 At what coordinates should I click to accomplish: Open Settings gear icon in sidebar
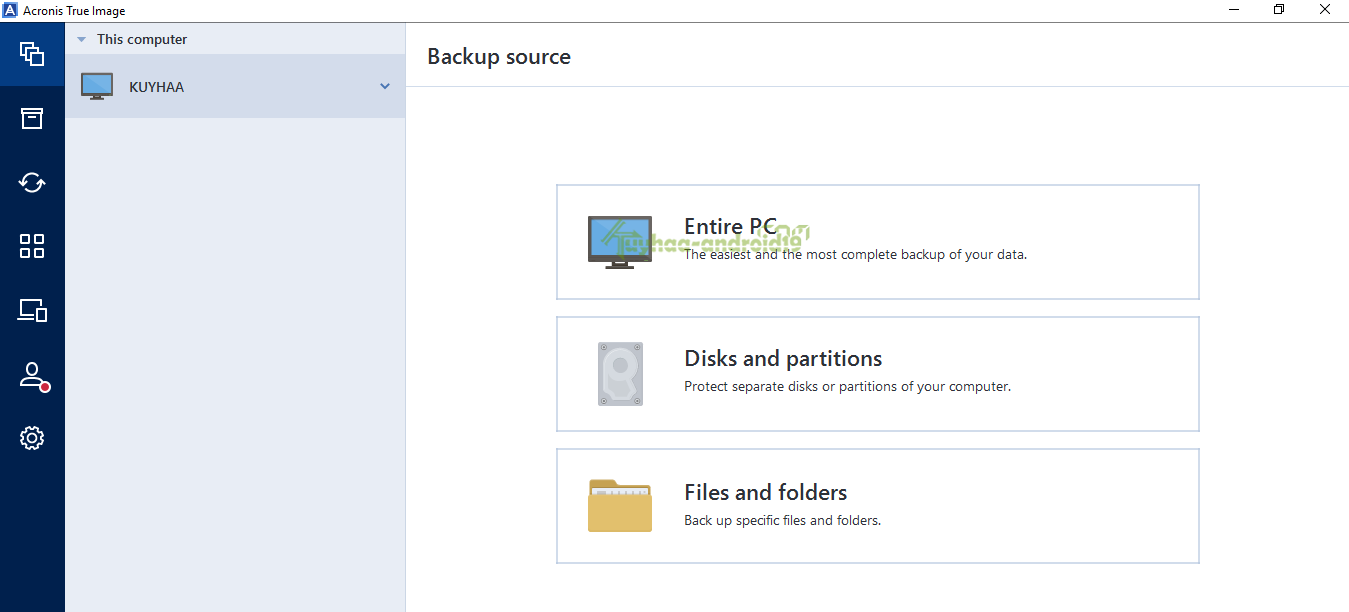(x=32, y=438)
